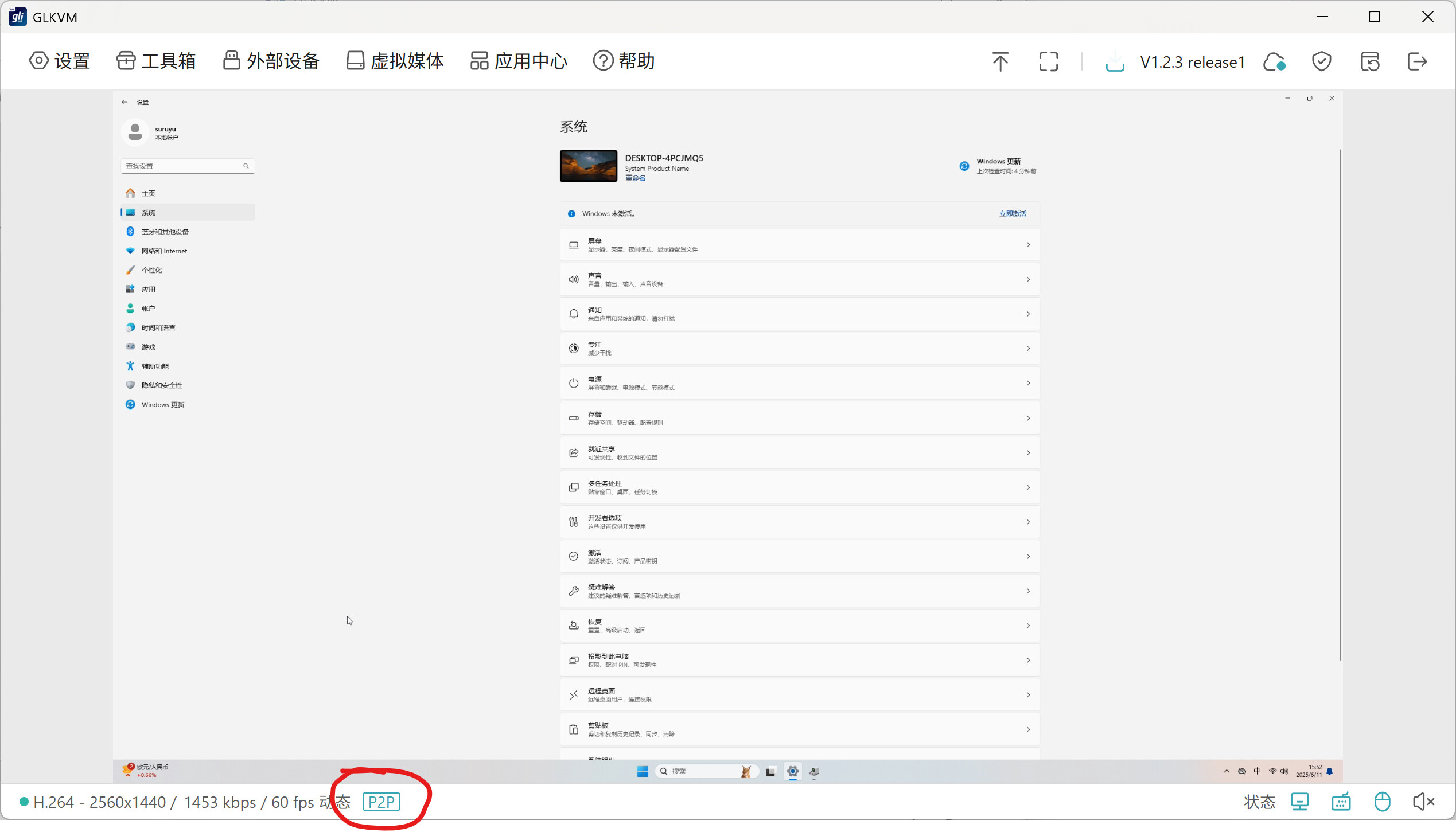The height and width of the screenshot is (832, 1456).
Task: Expand the 屏幕 display settings row
Action: pos(799,245)
